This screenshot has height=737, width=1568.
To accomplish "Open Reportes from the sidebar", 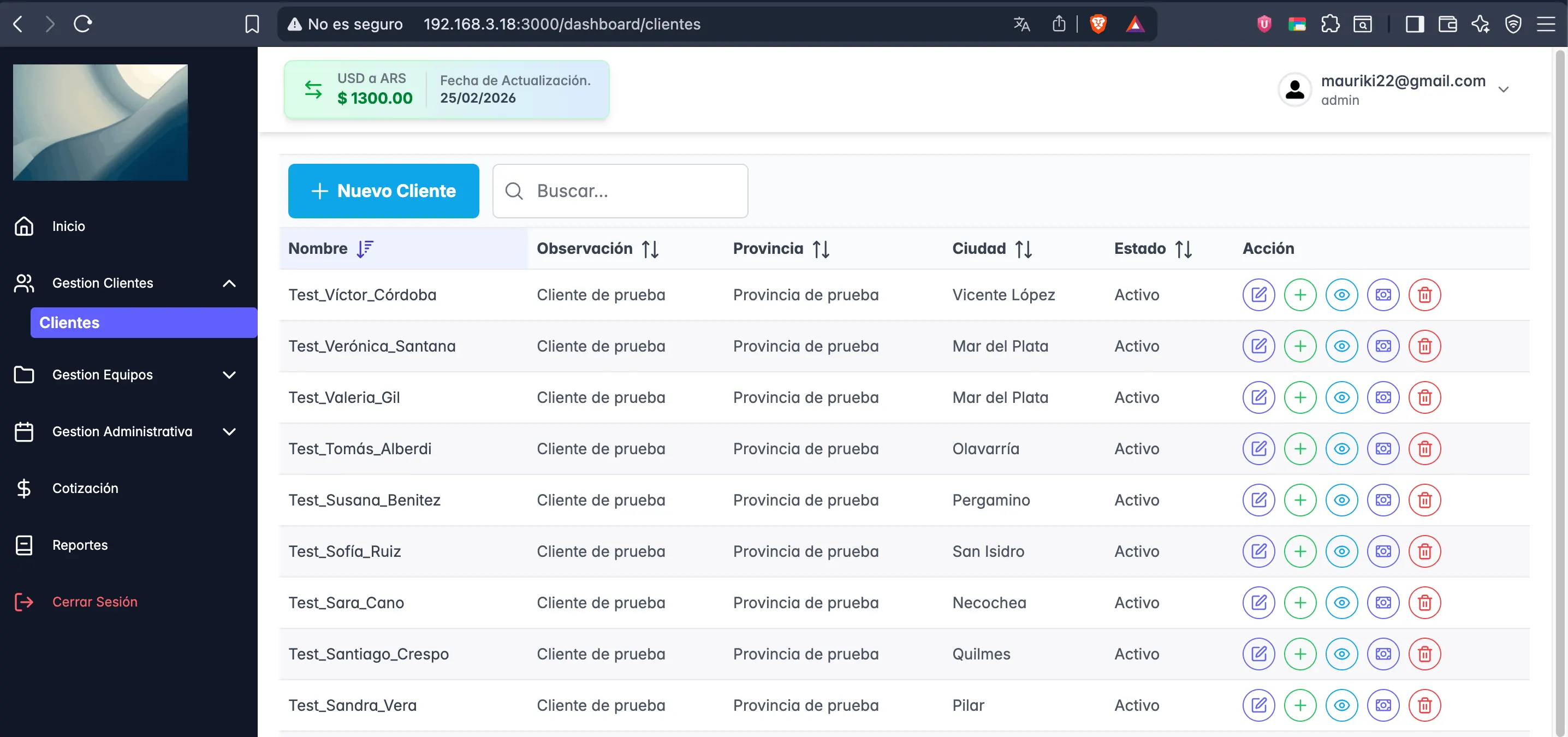I will [x=80, y=545].
